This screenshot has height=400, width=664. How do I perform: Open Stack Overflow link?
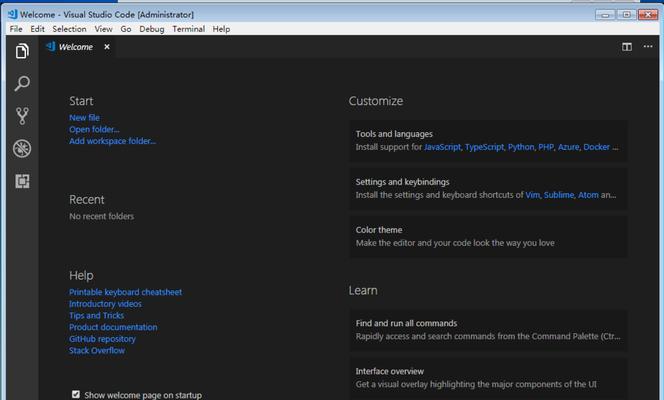click(97, 350)
